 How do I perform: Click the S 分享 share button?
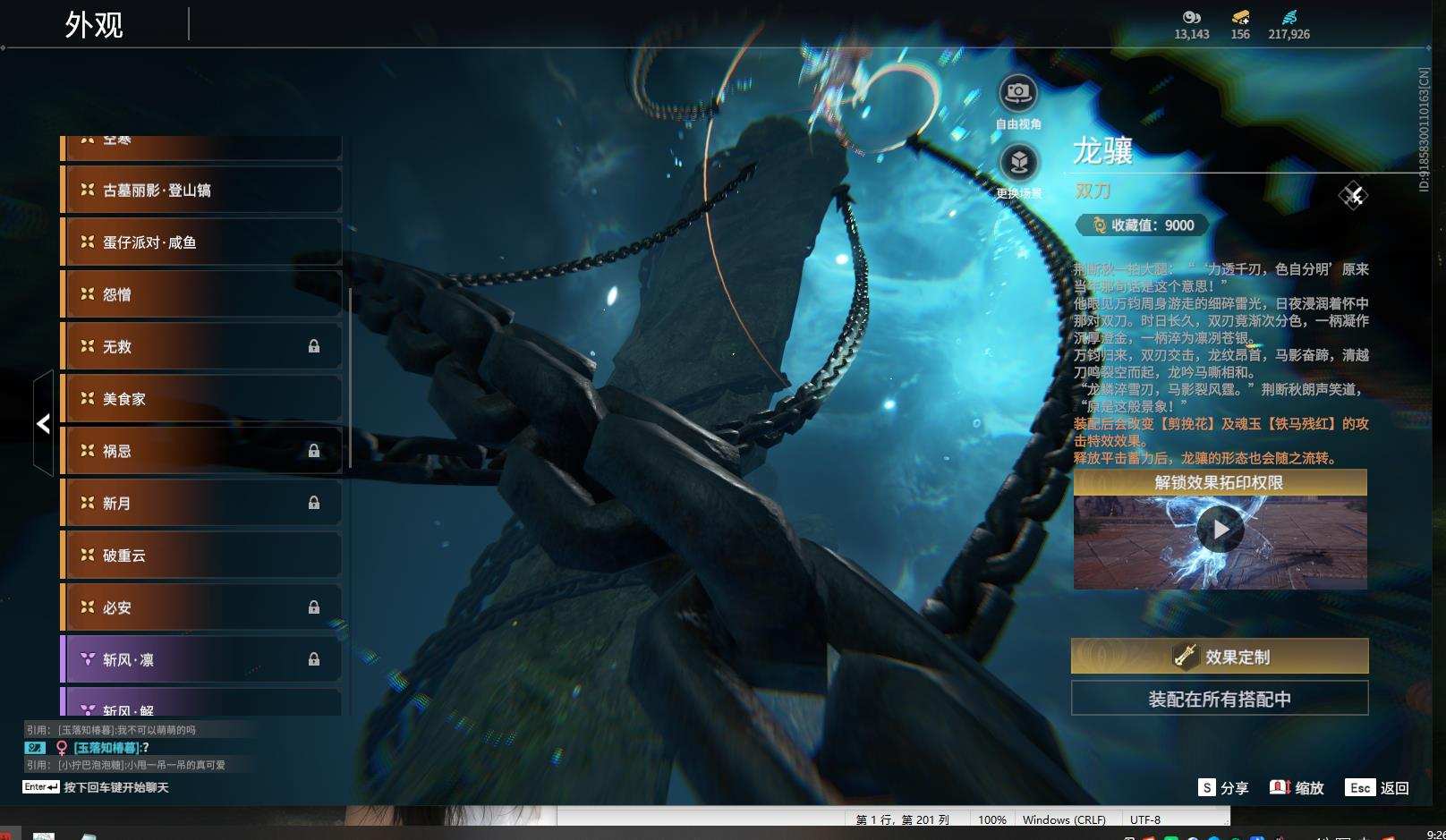tap(1223, 787)
